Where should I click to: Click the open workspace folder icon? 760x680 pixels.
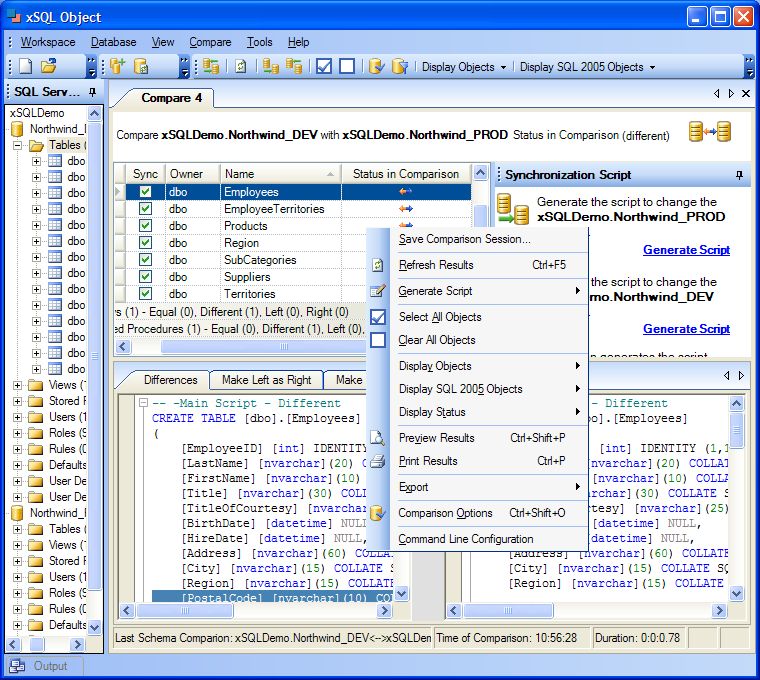tap(48, 67)
